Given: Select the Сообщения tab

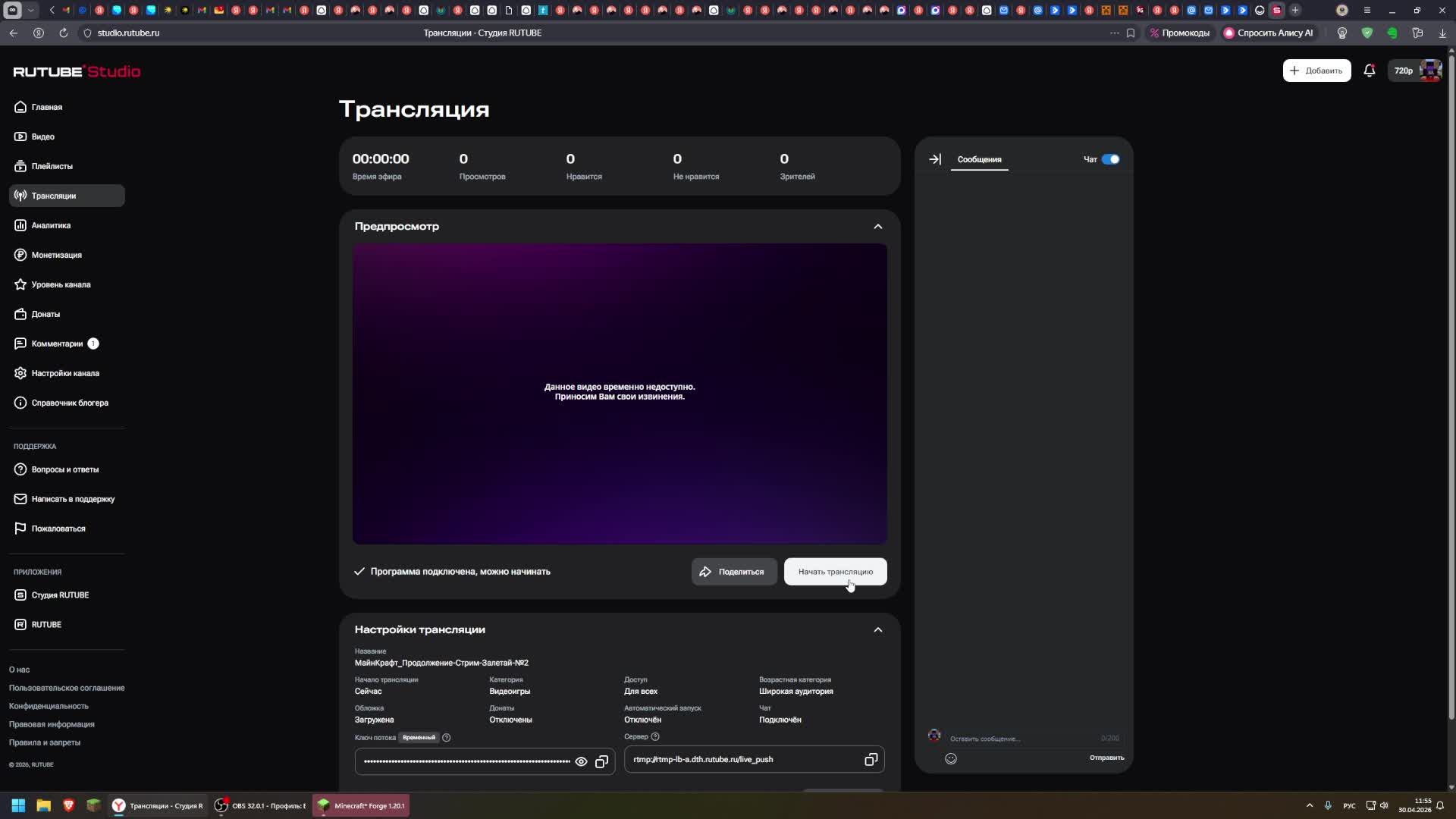Looking at the screenshot, I should (x=979, y=159).
